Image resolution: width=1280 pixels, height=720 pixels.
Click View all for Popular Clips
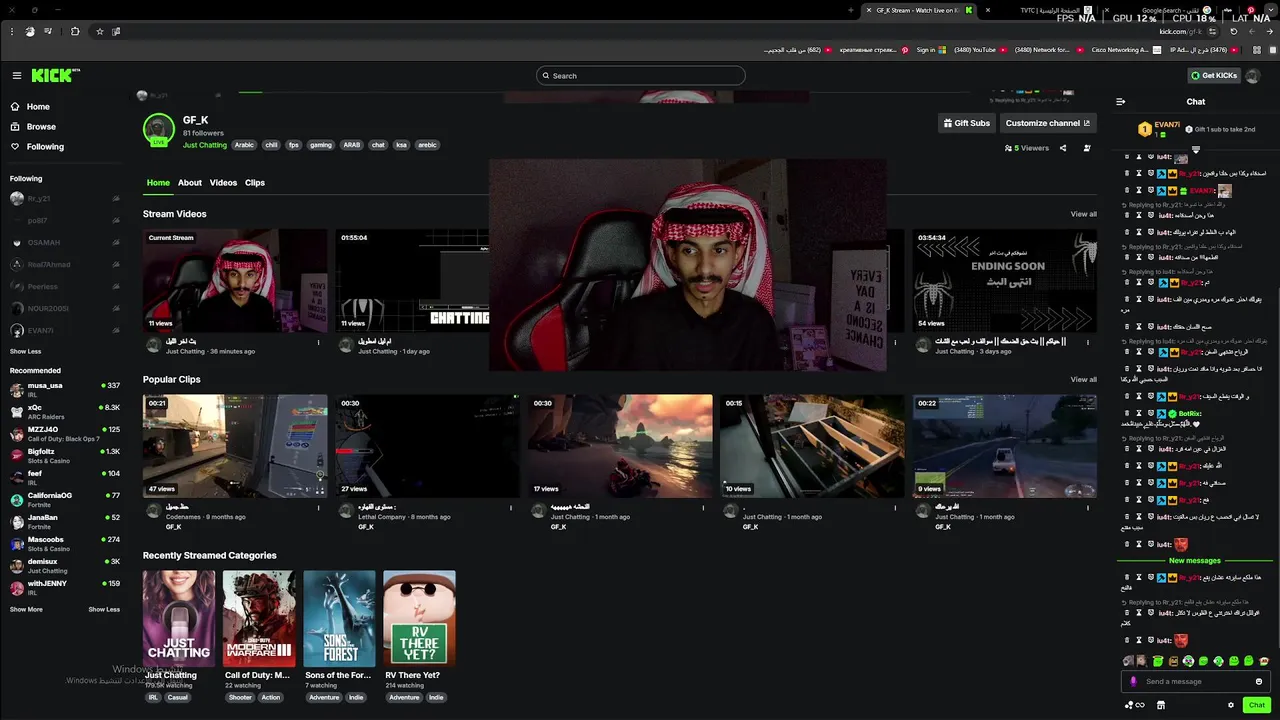coord(1083,380)
